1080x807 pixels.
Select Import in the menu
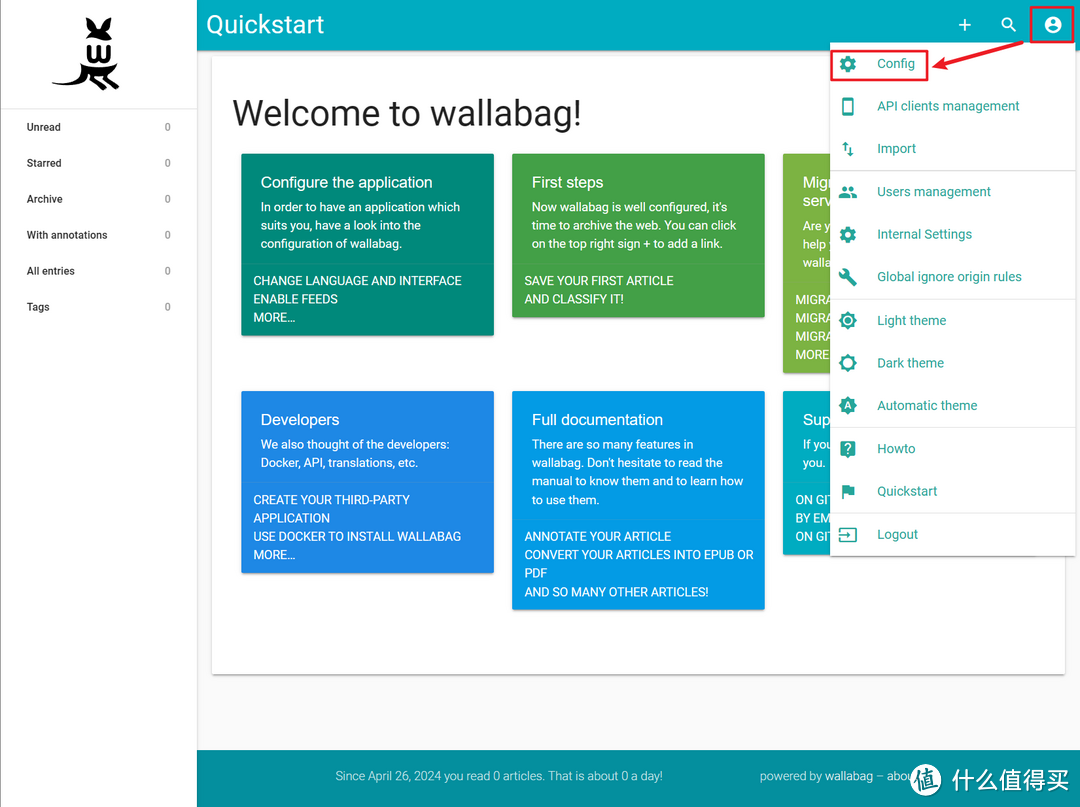click(896, 149)
